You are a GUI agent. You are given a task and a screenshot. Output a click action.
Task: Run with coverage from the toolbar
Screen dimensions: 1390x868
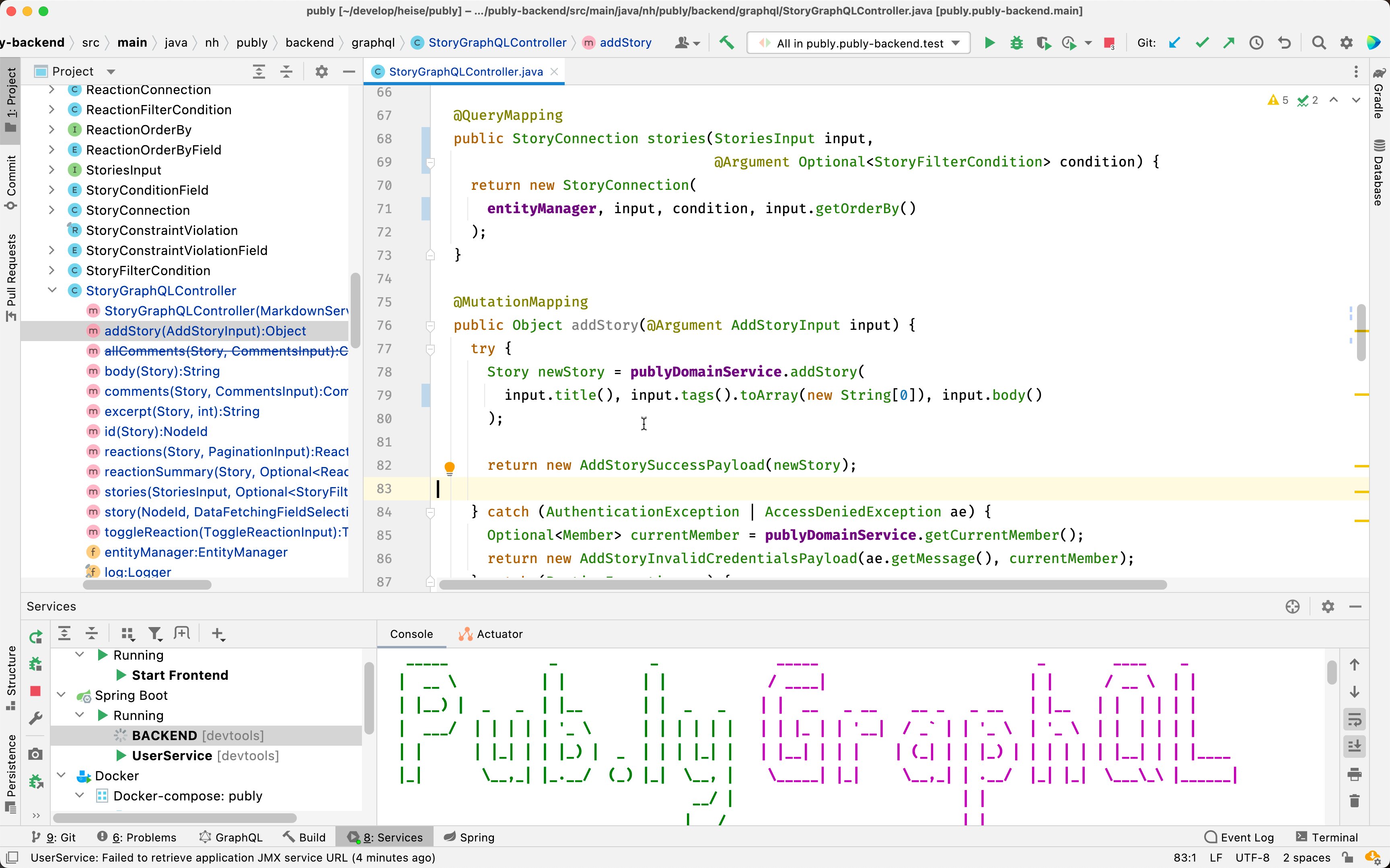point(1043,43)
